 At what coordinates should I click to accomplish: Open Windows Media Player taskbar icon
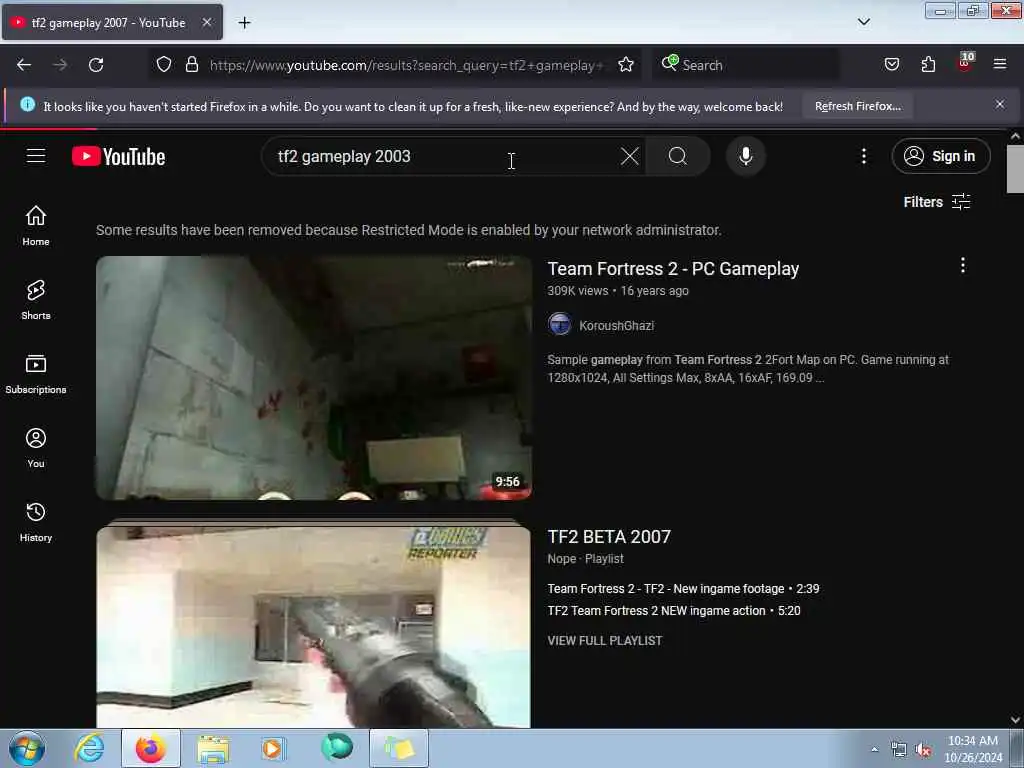click(272, 748)
